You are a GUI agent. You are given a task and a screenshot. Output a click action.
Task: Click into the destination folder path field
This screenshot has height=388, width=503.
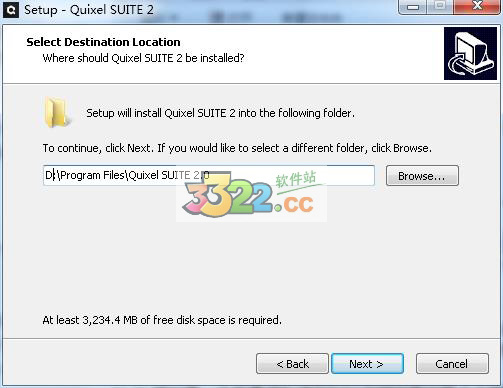point(209,175)
